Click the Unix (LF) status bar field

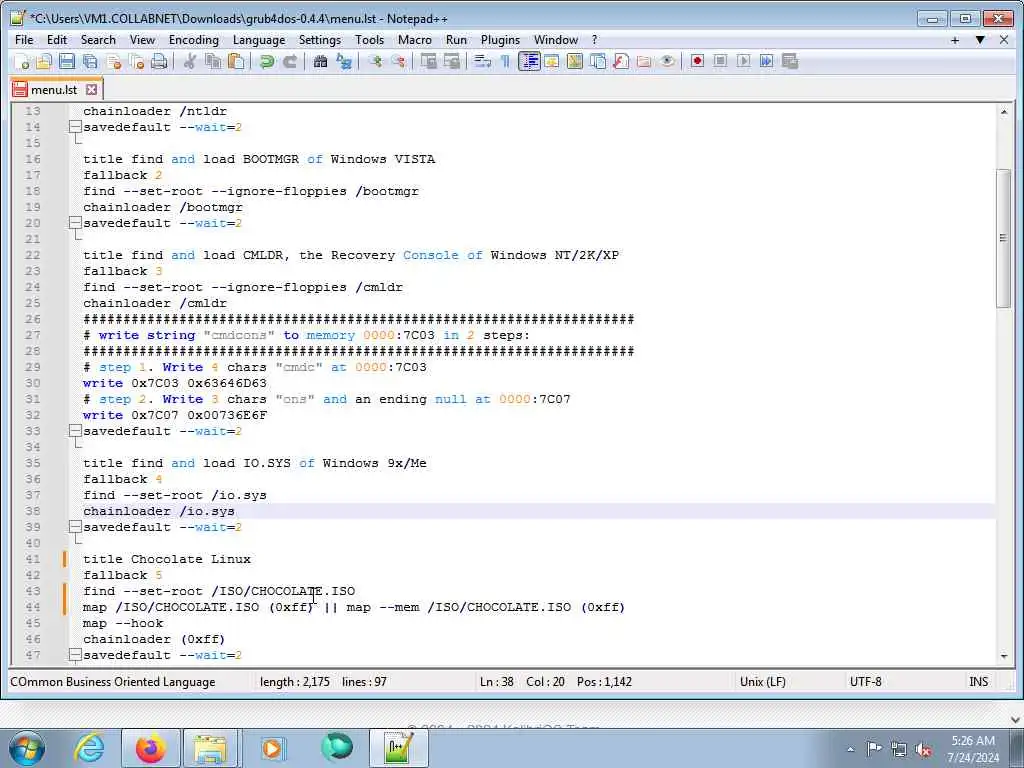pyautogui.click(x=762, y=682)
